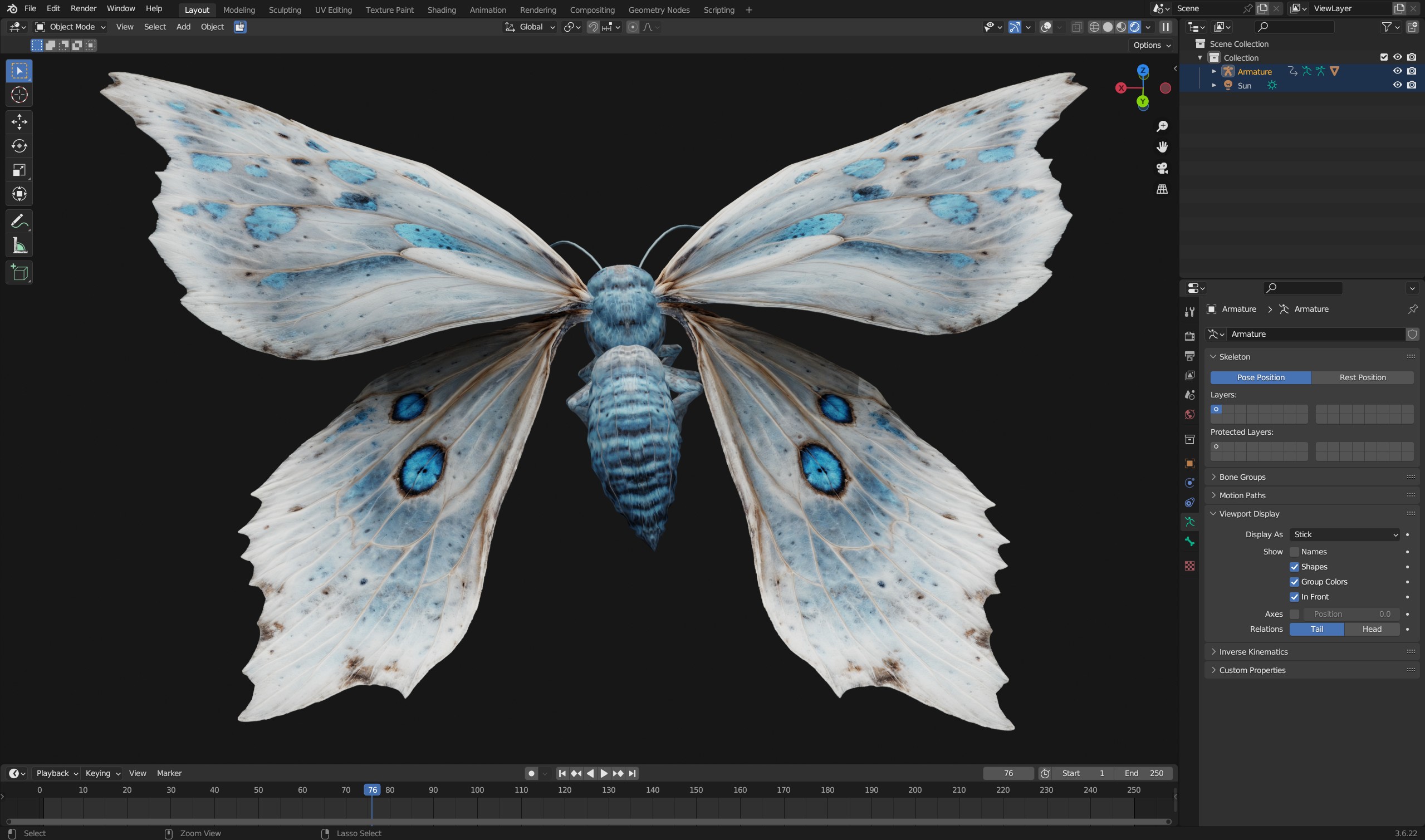Open the Display As Stick dropdown

tap(1345, 534)
